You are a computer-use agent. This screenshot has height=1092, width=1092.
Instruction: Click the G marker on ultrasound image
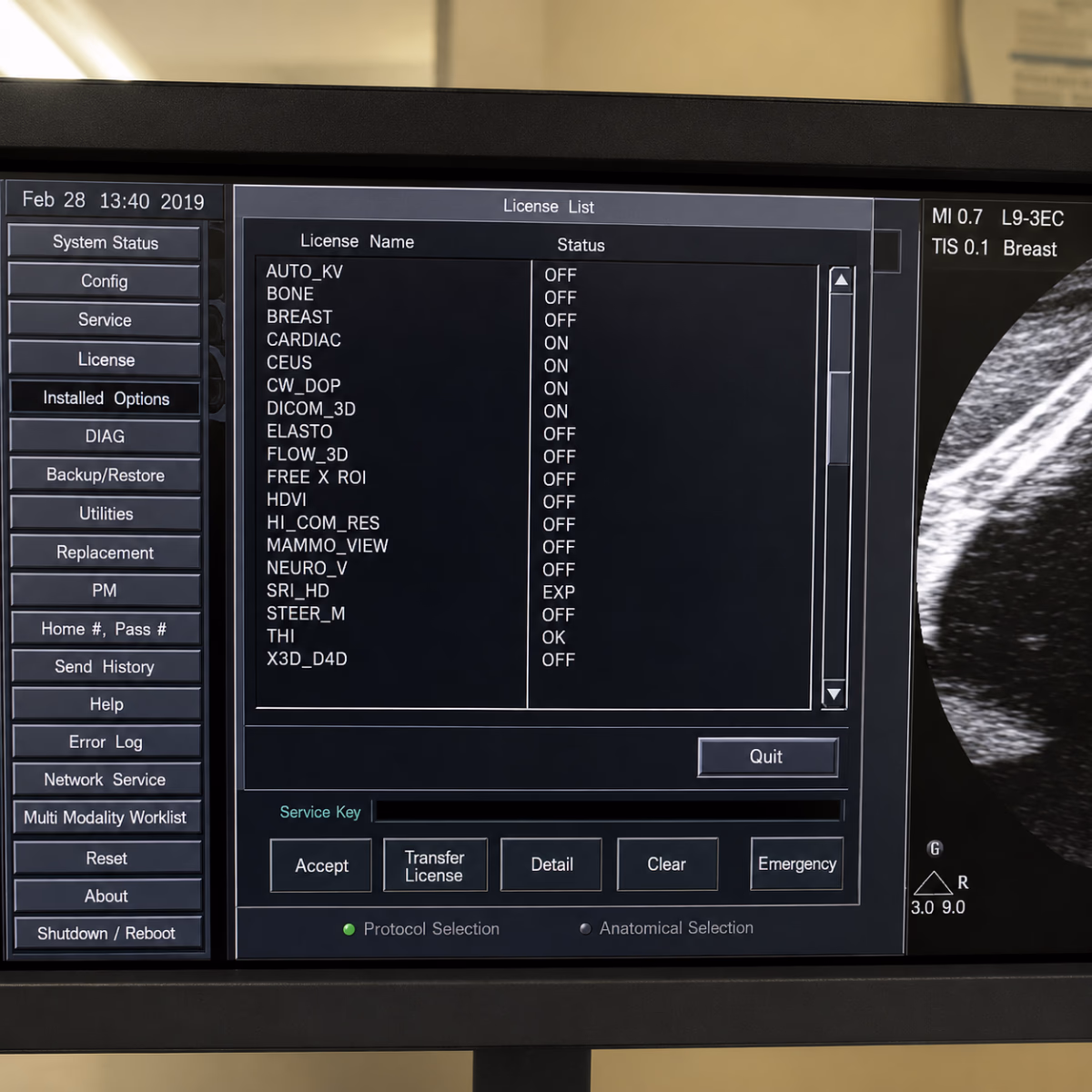point(934,848)
